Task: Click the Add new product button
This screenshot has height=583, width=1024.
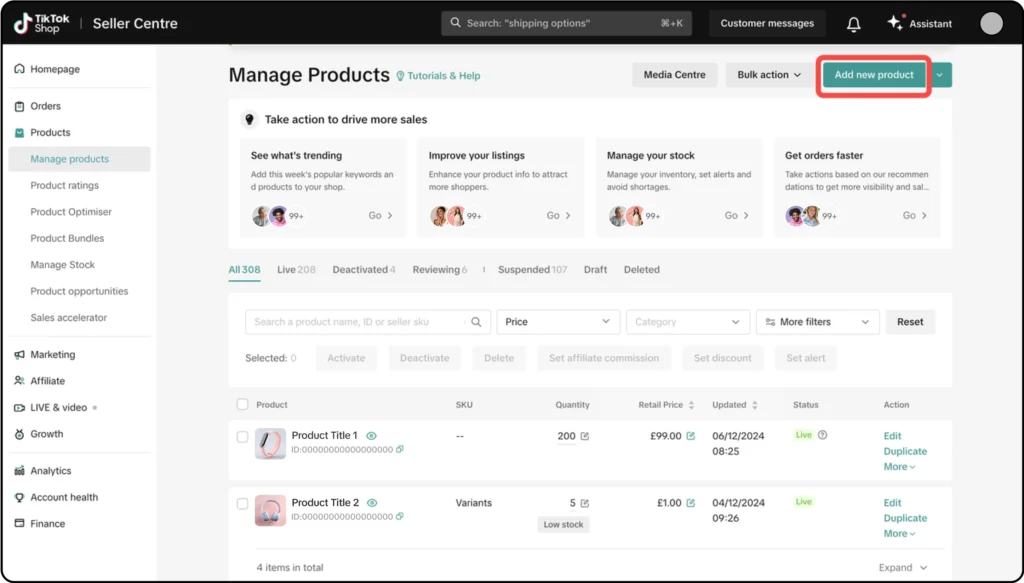Action: (874, 75)
